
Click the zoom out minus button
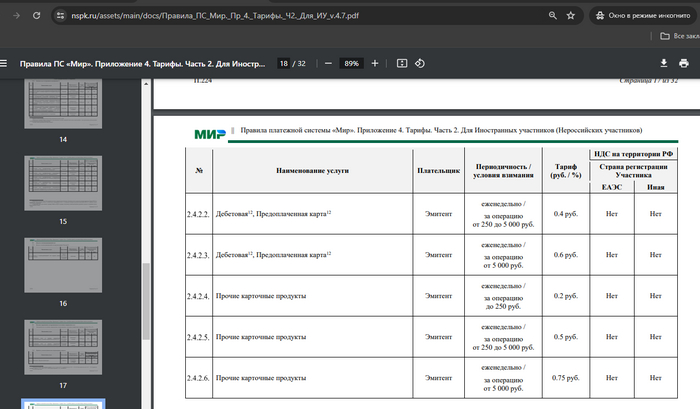pyautogui.click(x=327, y=63)
